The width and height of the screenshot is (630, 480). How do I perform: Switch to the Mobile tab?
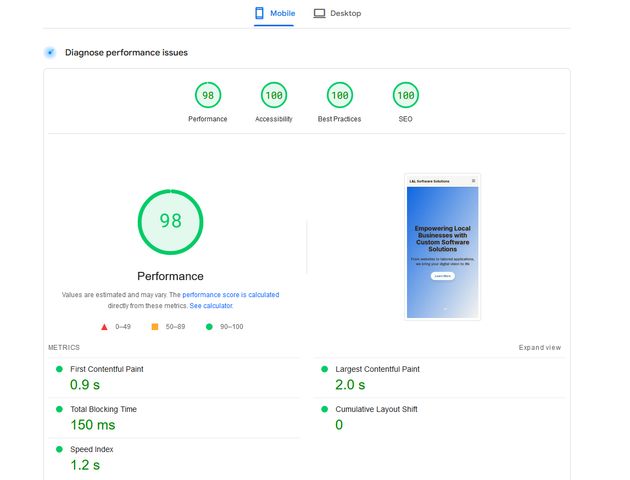click(275, 13)
